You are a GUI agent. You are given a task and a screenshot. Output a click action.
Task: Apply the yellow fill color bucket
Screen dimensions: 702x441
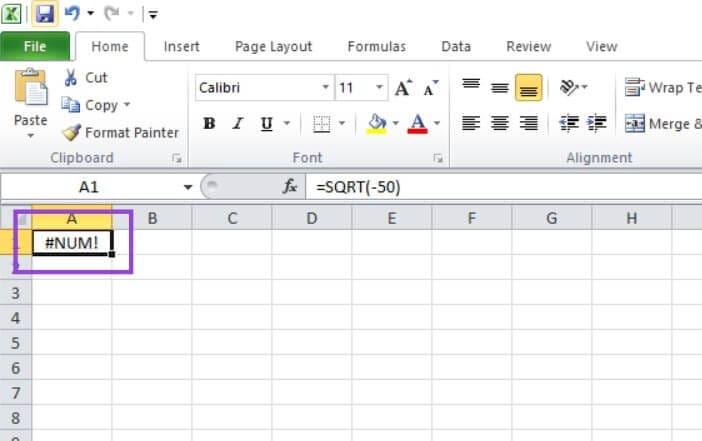[377, 124]
